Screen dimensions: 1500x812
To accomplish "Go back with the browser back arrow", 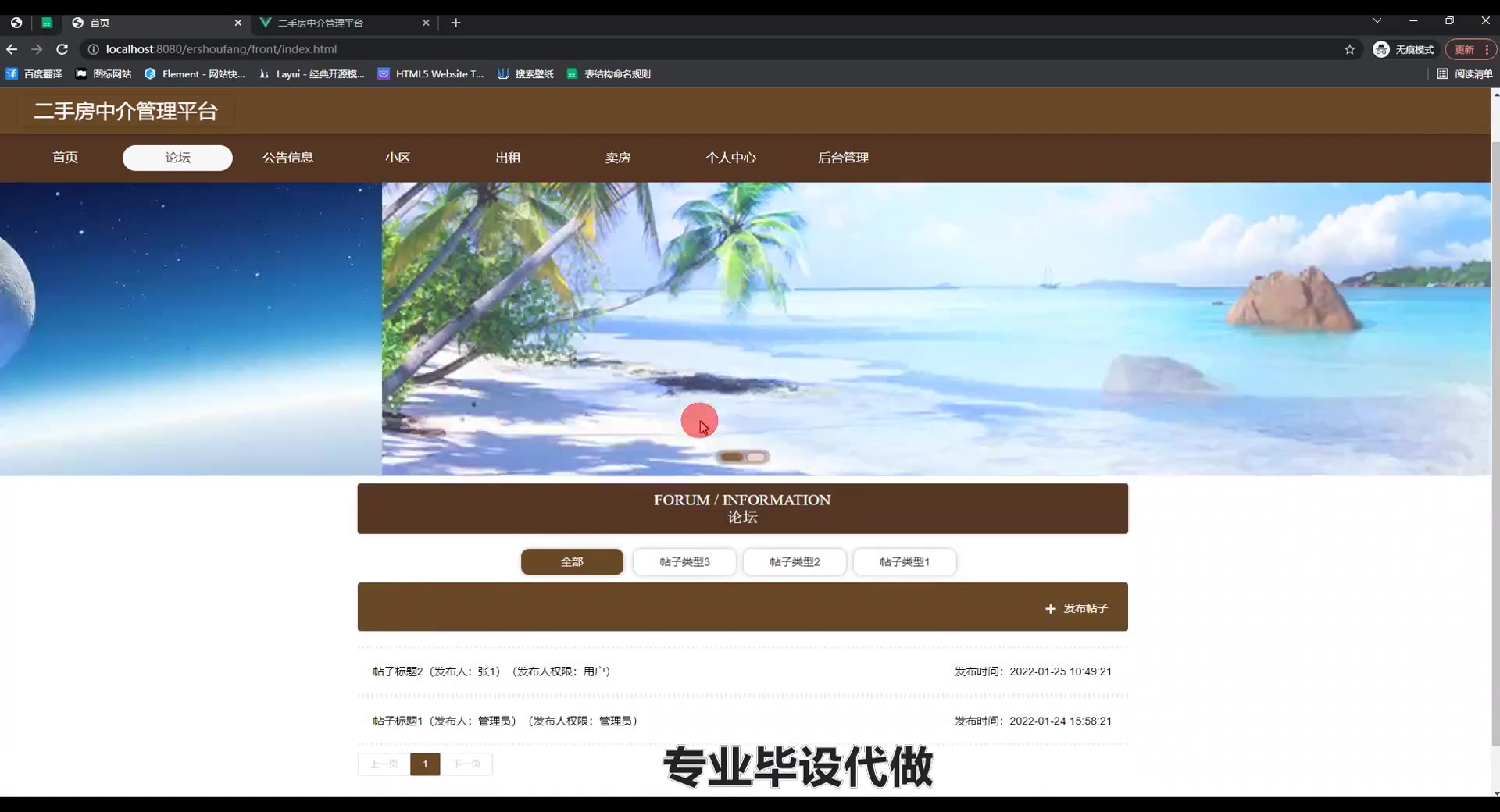I will click(12, 49).
